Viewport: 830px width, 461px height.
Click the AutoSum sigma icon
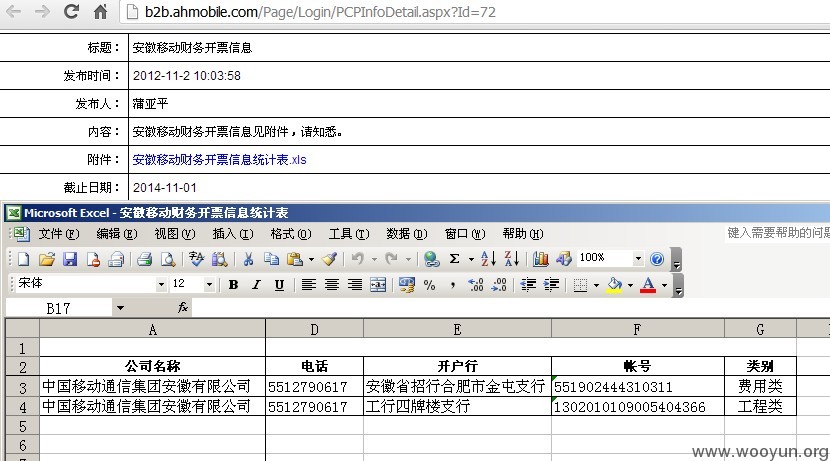454,259
